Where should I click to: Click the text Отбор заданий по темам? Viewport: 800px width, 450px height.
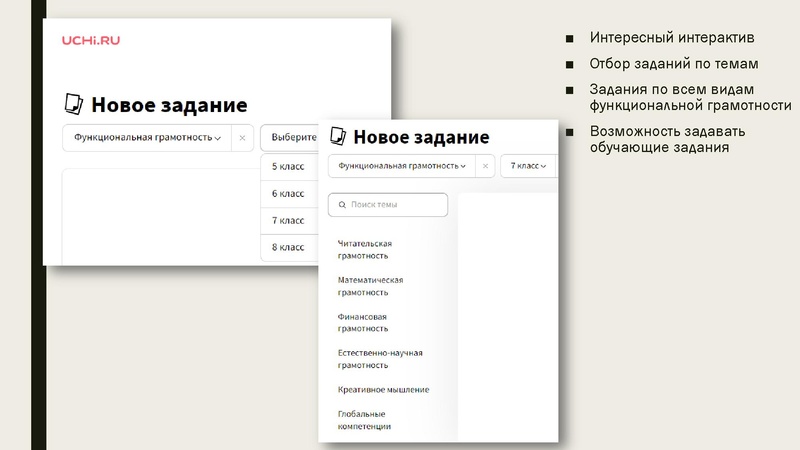673,64
